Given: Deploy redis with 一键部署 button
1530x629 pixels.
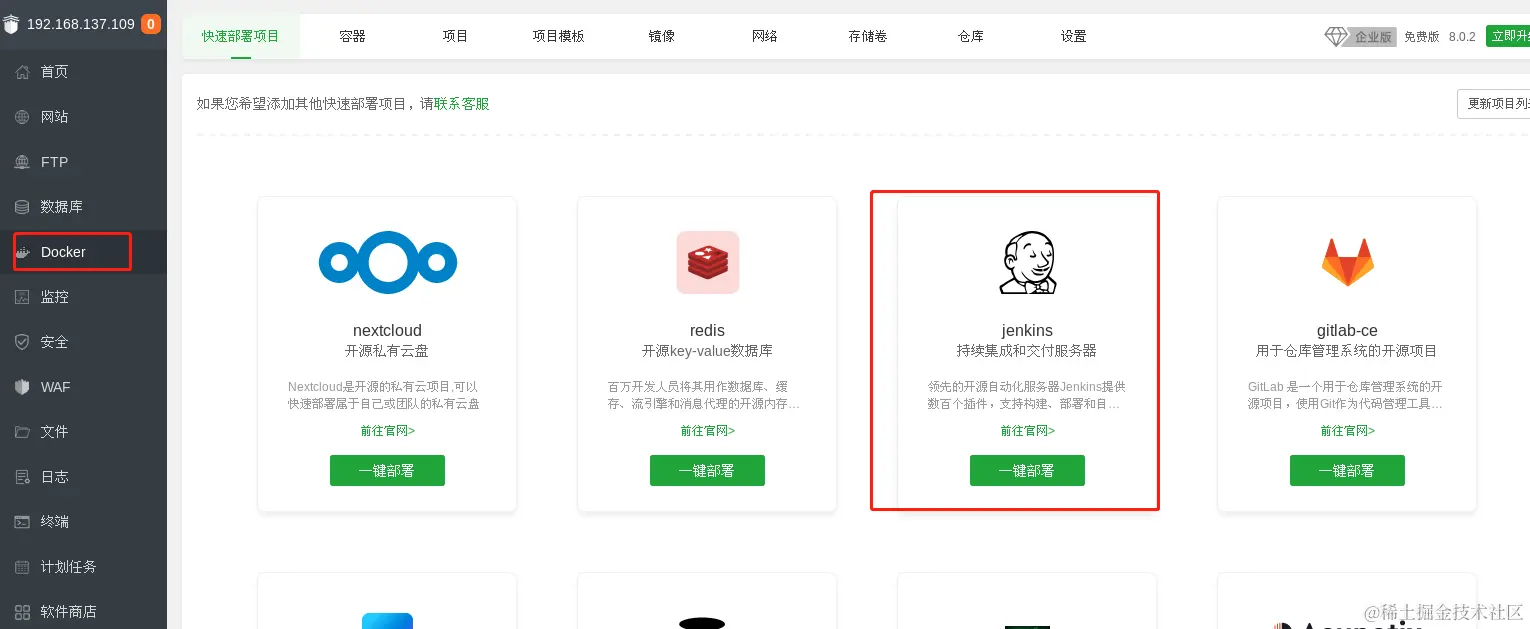Looking at the screenshot, I should click(x=707, y=470).
